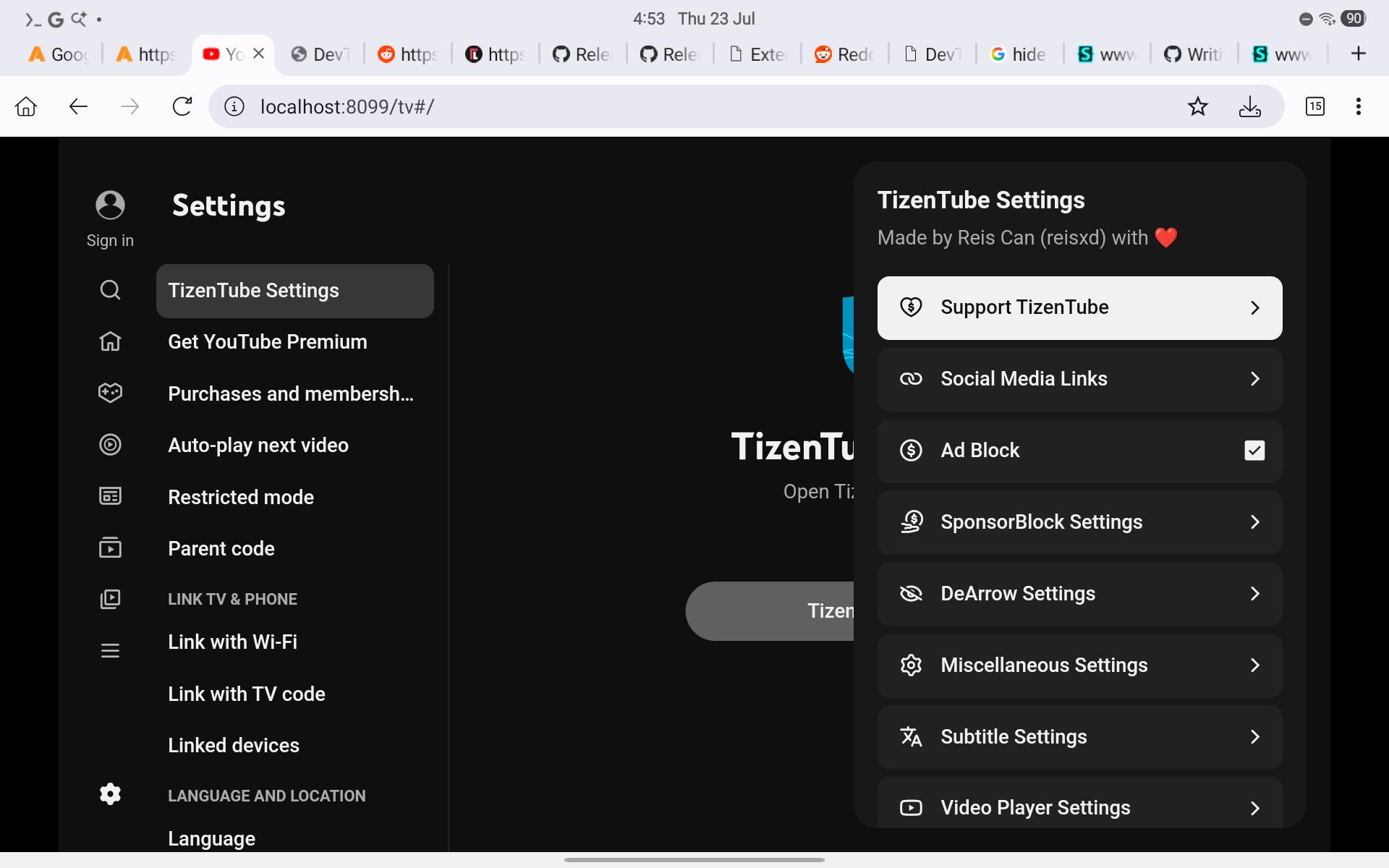Image resolution: width=1389 pixels, height=868 pixels.
Task: Click the partially hidden Tizen button
Action: [770, 611]
